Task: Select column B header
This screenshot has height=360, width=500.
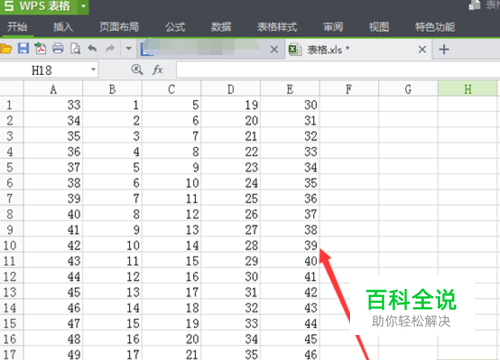Action: pyautogui.click(x=112, y=89)
